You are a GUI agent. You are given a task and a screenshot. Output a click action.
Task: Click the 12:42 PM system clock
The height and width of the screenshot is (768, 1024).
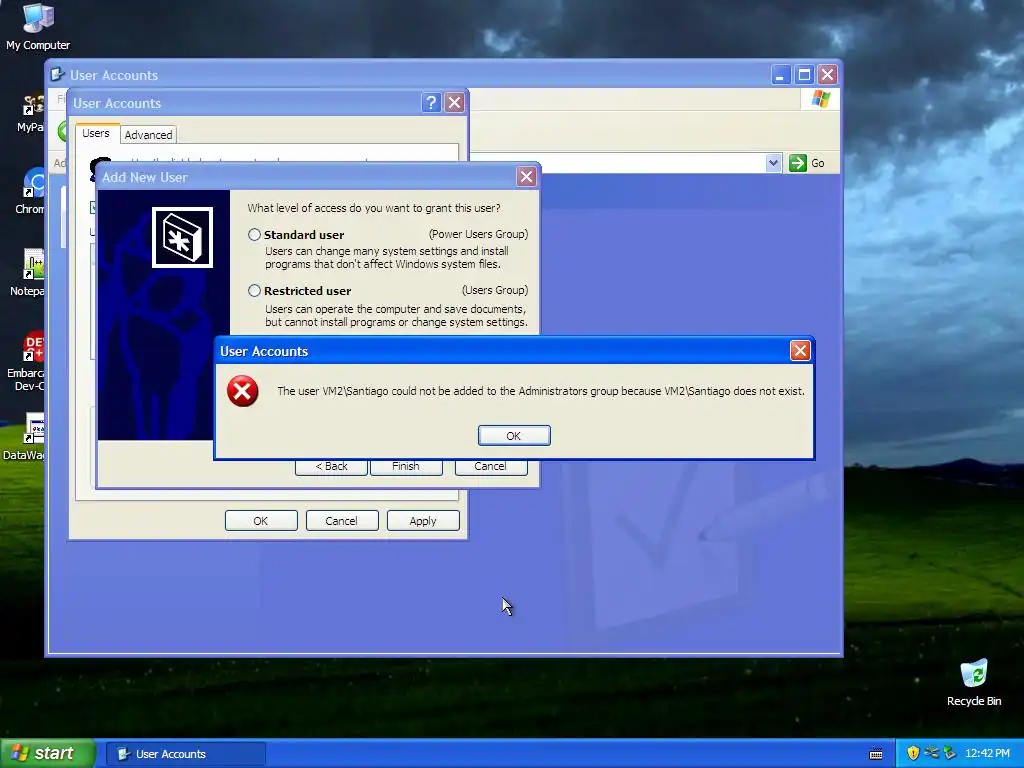point(987,754)
